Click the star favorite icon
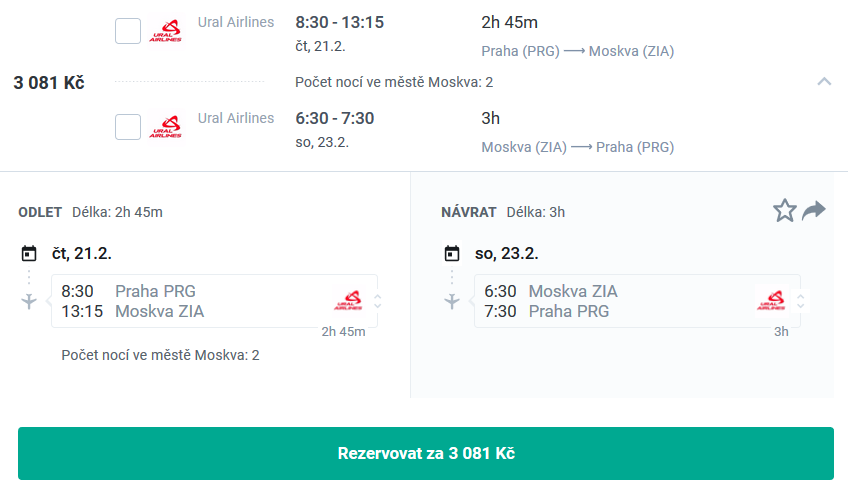The height and width of the screenshot is (495, 848). (784, 210)
